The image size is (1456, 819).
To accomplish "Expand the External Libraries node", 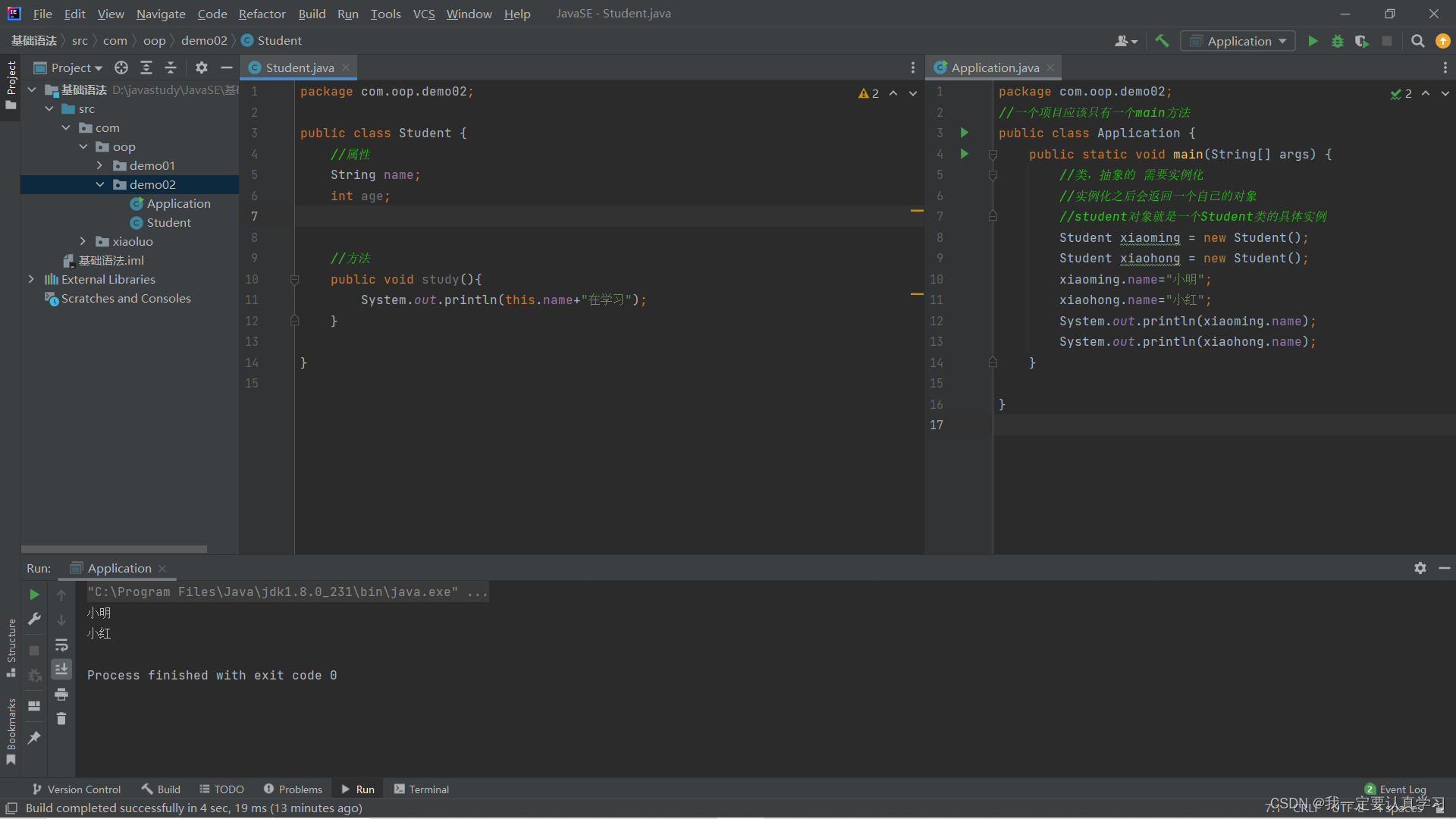I will [31, 279].
